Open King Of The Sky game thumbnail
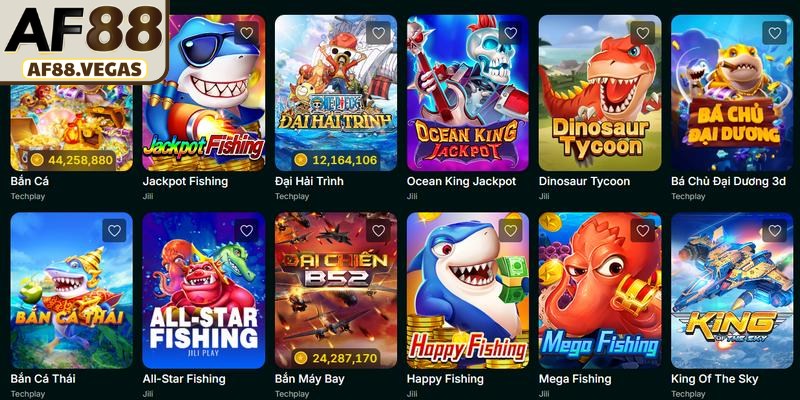The width and height of the screenshot is (800, 400). (x=732, y=290)
